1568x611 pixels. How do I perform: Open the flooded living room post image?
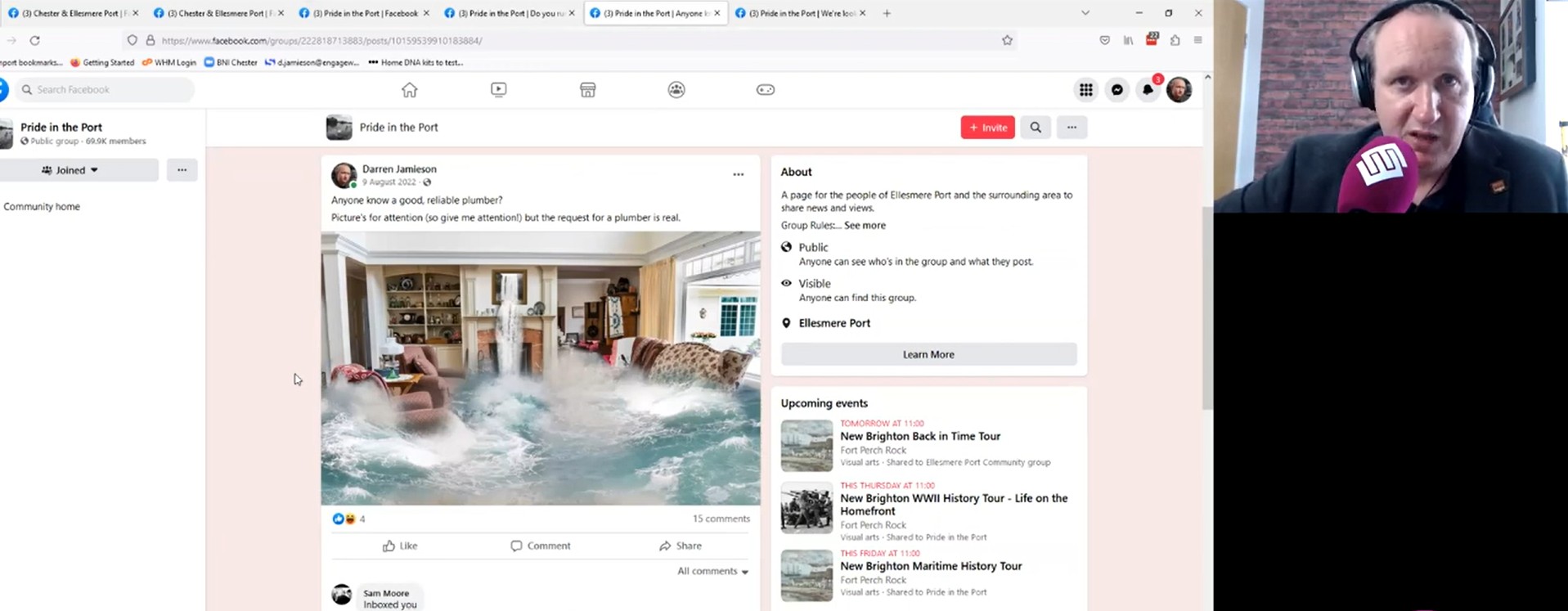click(541, 368)
